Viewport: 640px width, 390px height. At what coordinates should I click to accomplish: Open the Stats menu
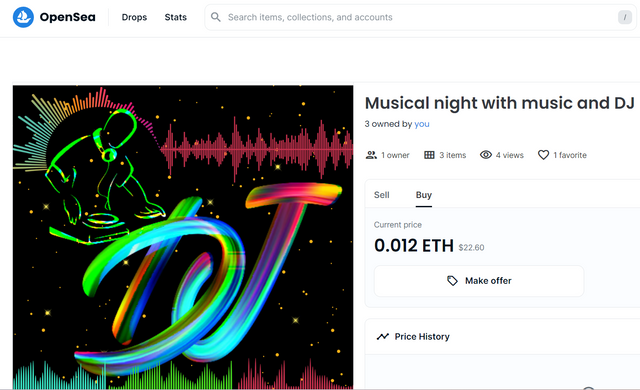coord(176,17)
